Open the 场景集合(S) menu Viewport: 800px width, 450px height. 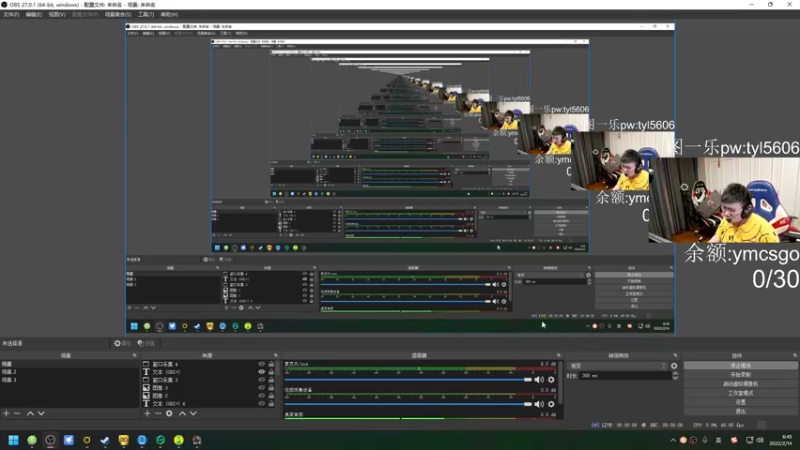118,14
